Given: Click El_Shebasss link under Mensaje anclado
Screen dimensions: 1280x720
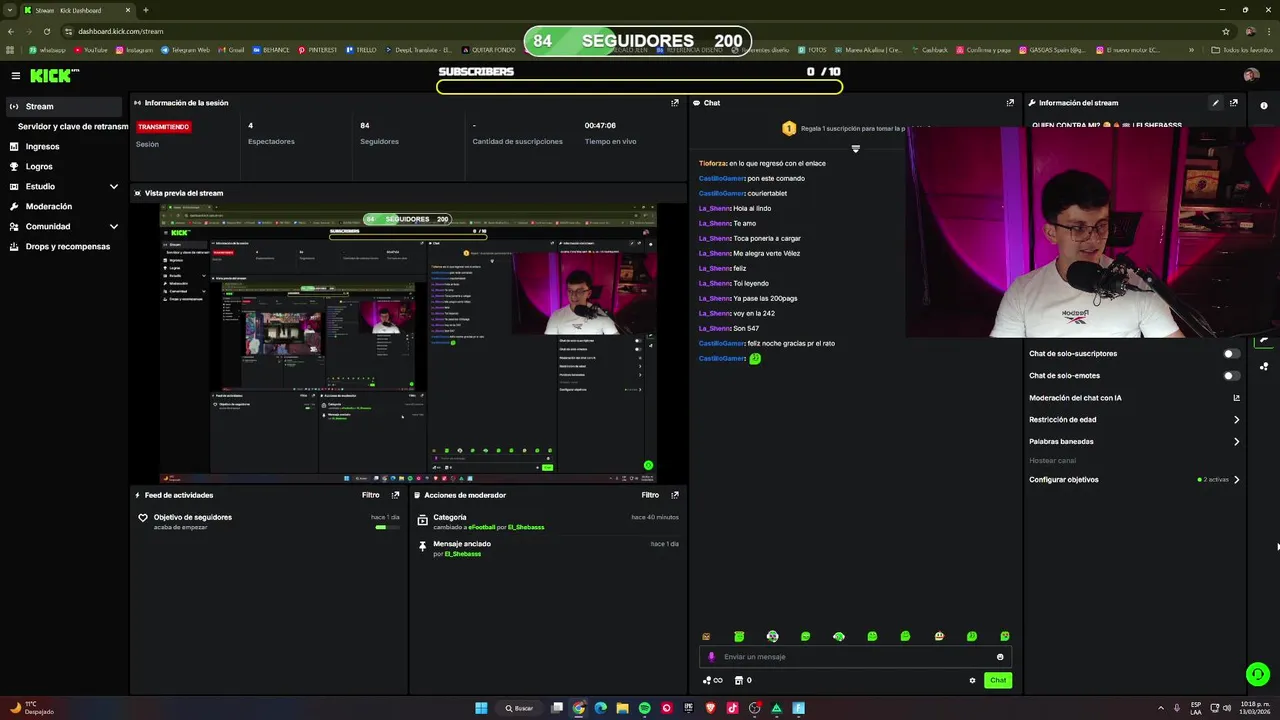Looking at the screenshot, I should pos(463,554).
